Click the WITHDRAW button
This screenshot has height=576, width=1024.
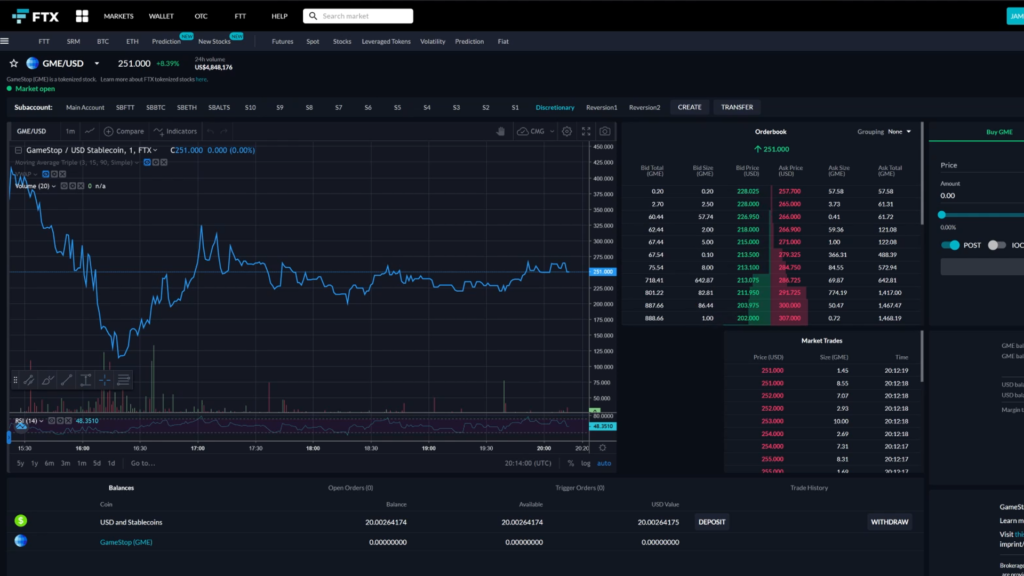tap(889, 522)
